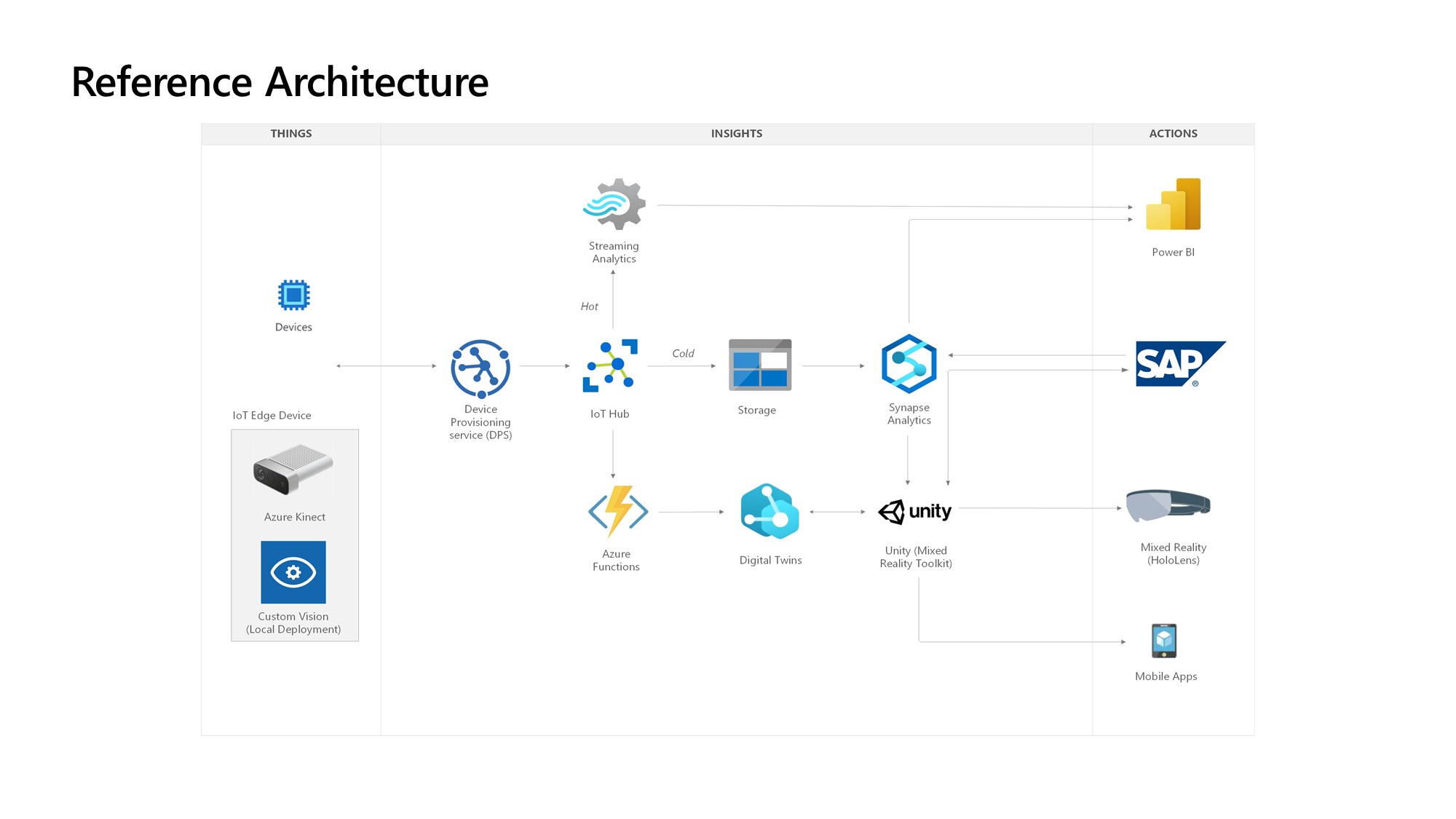Image resolution: width=1456 pixels, height=819 pixels.
Task: Select the Reference Architecture title text
Action: point(280,82)
